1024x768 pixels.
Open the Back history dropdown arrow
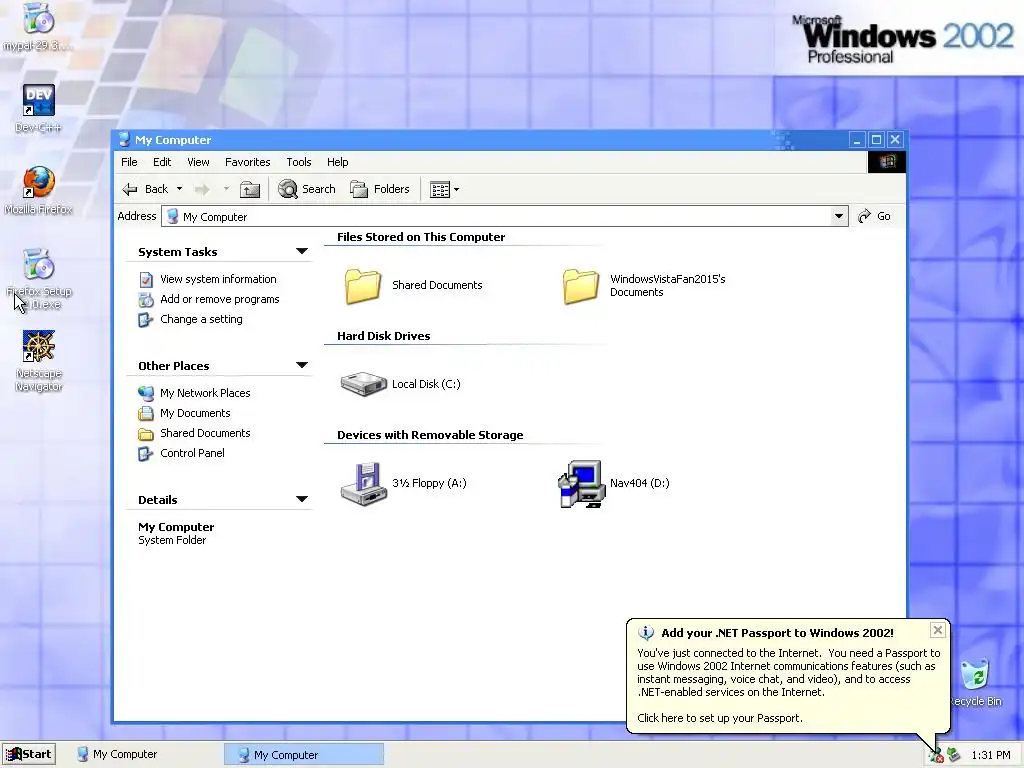click(x=179, y=189)
